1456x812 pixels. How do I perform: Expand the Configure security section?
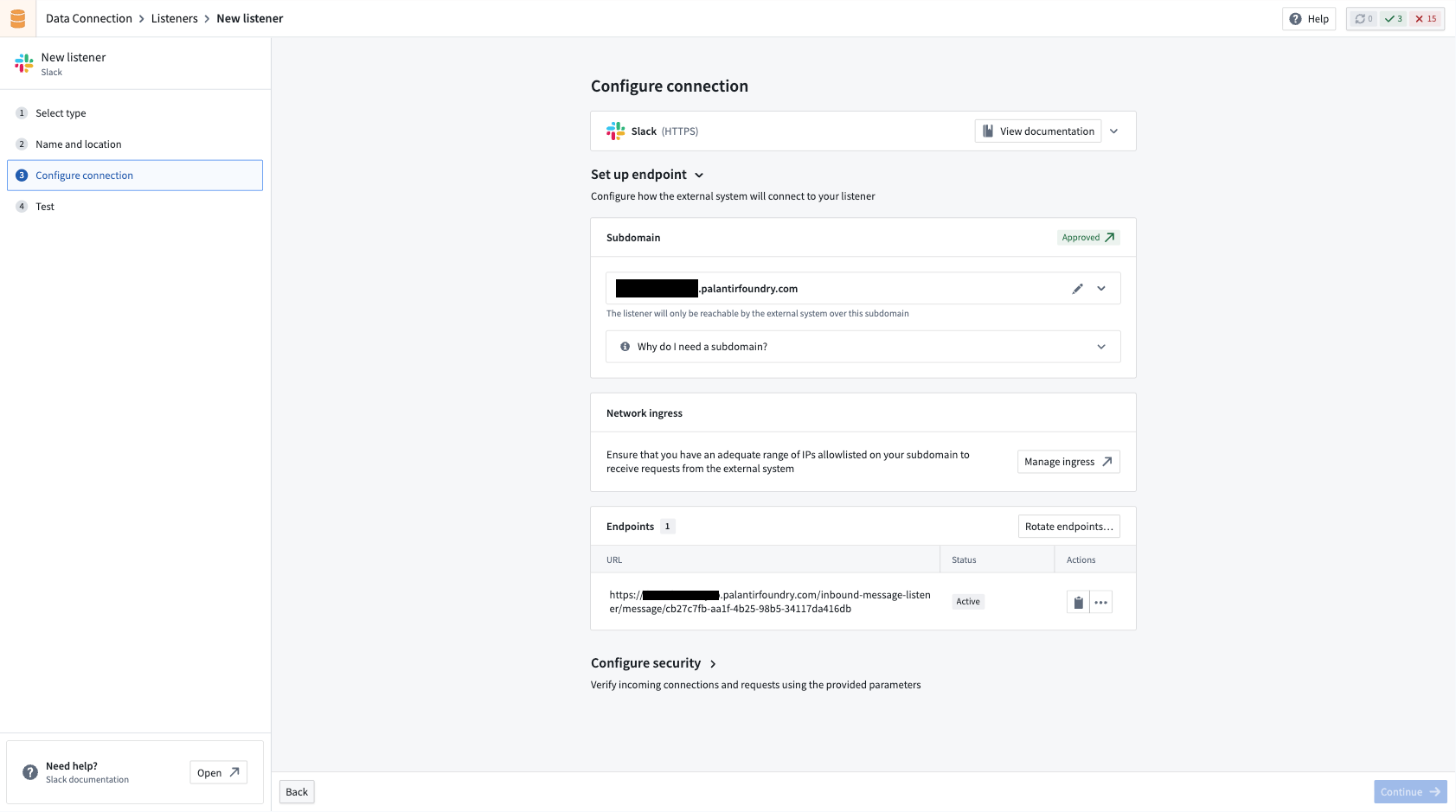click(714, 663)
